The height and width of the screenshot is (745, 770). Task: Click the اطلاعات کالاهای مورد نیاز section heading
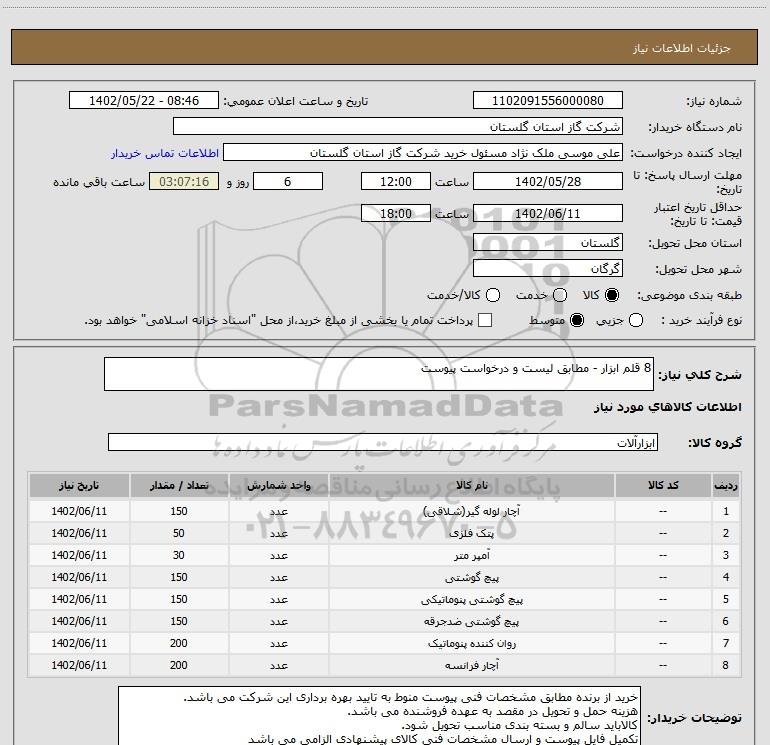pyautogui.click(x=667, y=407)
